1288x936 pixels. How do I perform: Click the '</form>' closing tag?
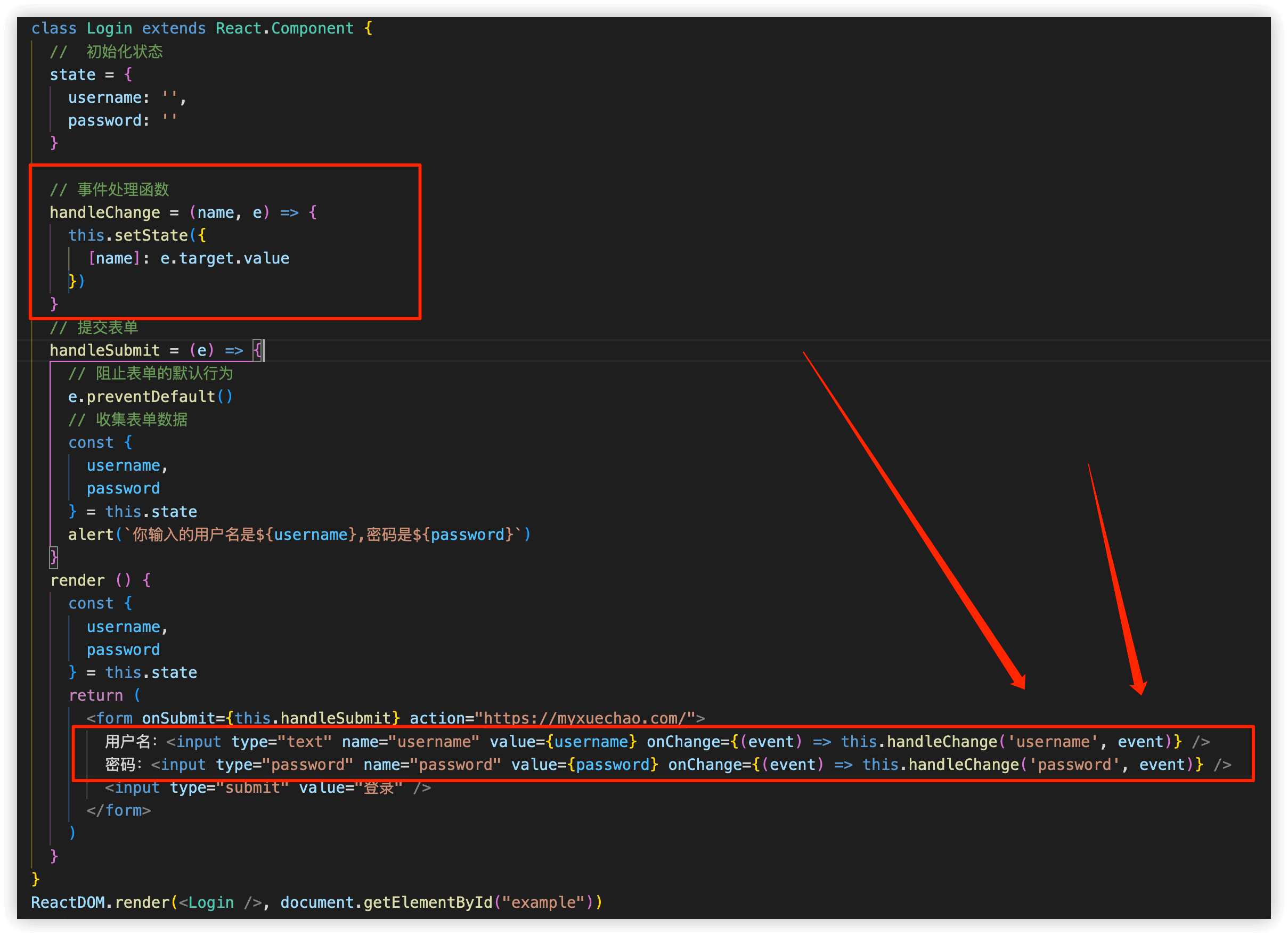pyautogui.click(x=119, y=810)
